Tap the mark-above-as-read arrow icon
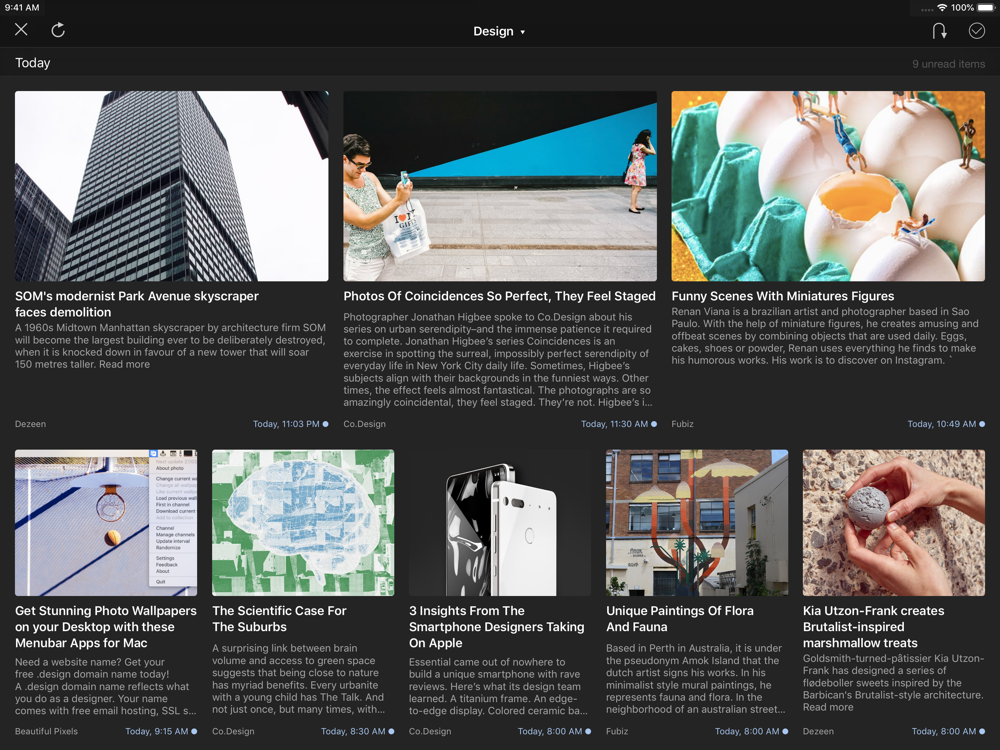The width and height of the screenshot is (1000, 750). (939, 31)
